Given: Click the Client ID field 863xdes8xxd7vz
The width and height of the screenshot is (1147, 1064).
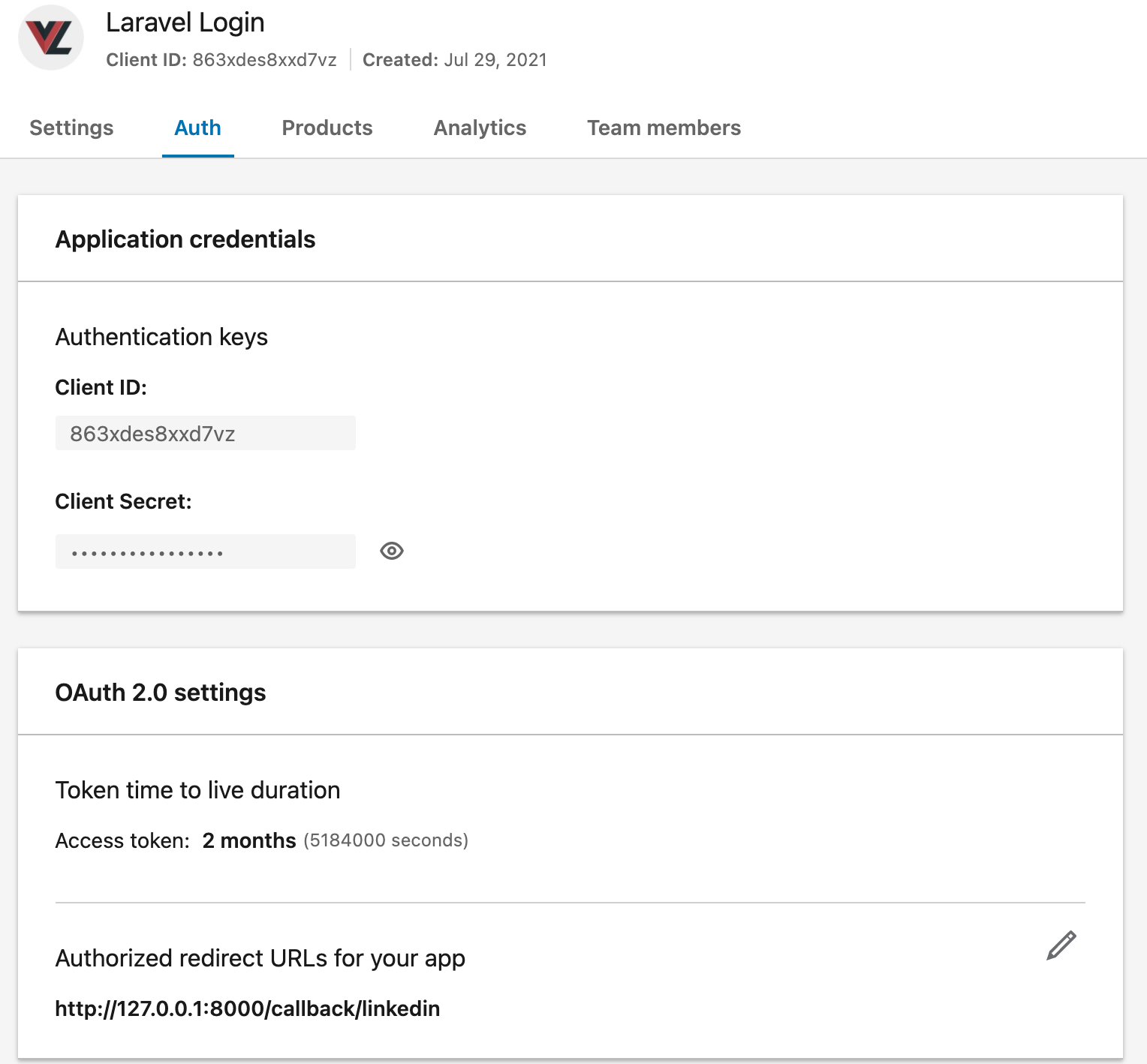Looking at the screenshot, I should [x=206, y=433].
